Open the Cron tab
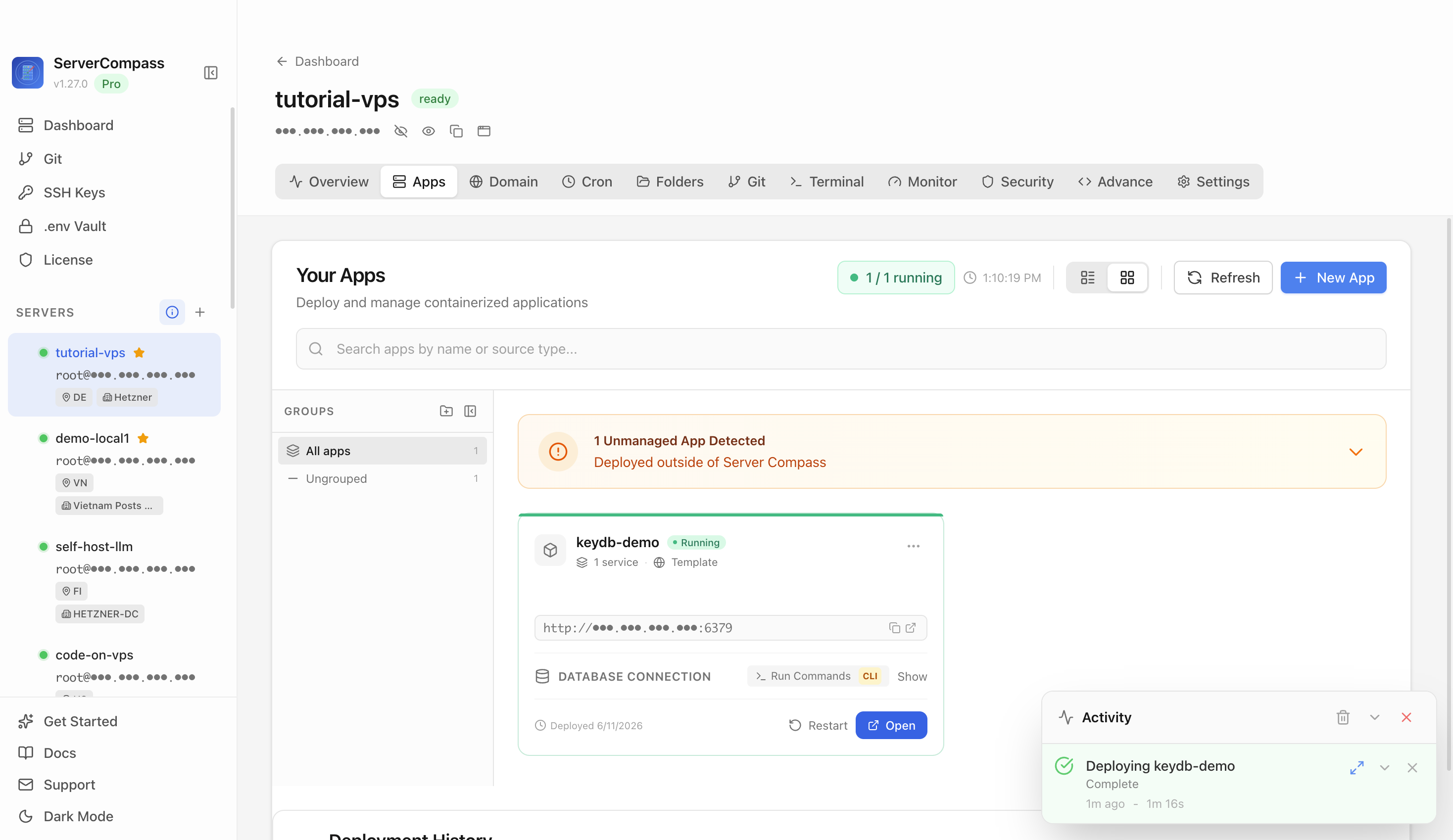Viewport: 1453px width, 840px height. tap(587, 182)
